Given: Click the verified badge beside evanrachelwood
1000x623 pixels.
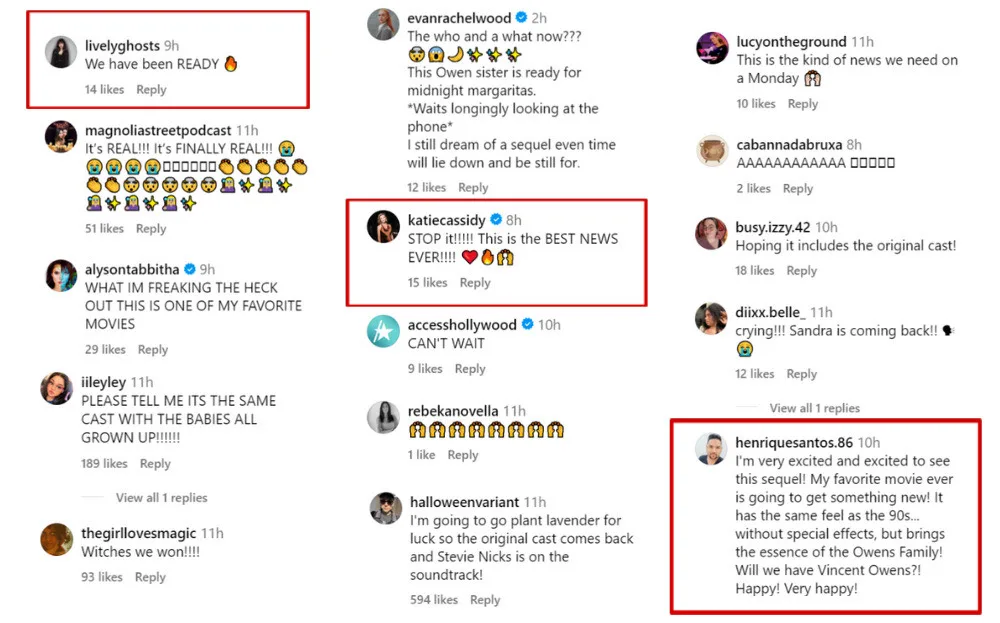Looking at the screenshot, I should pos(521,18).
